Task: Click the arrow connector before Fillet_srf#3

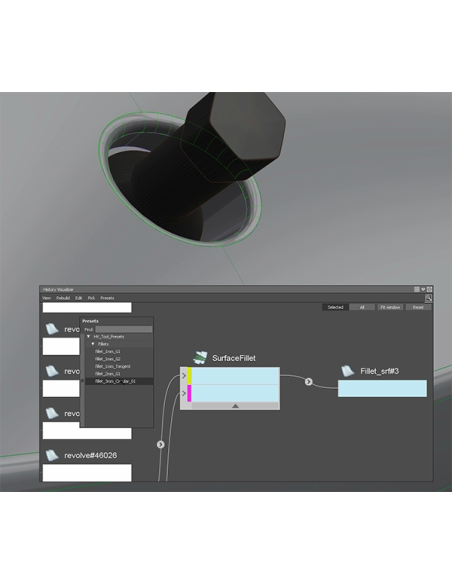Action: click(x=308, y=382)
